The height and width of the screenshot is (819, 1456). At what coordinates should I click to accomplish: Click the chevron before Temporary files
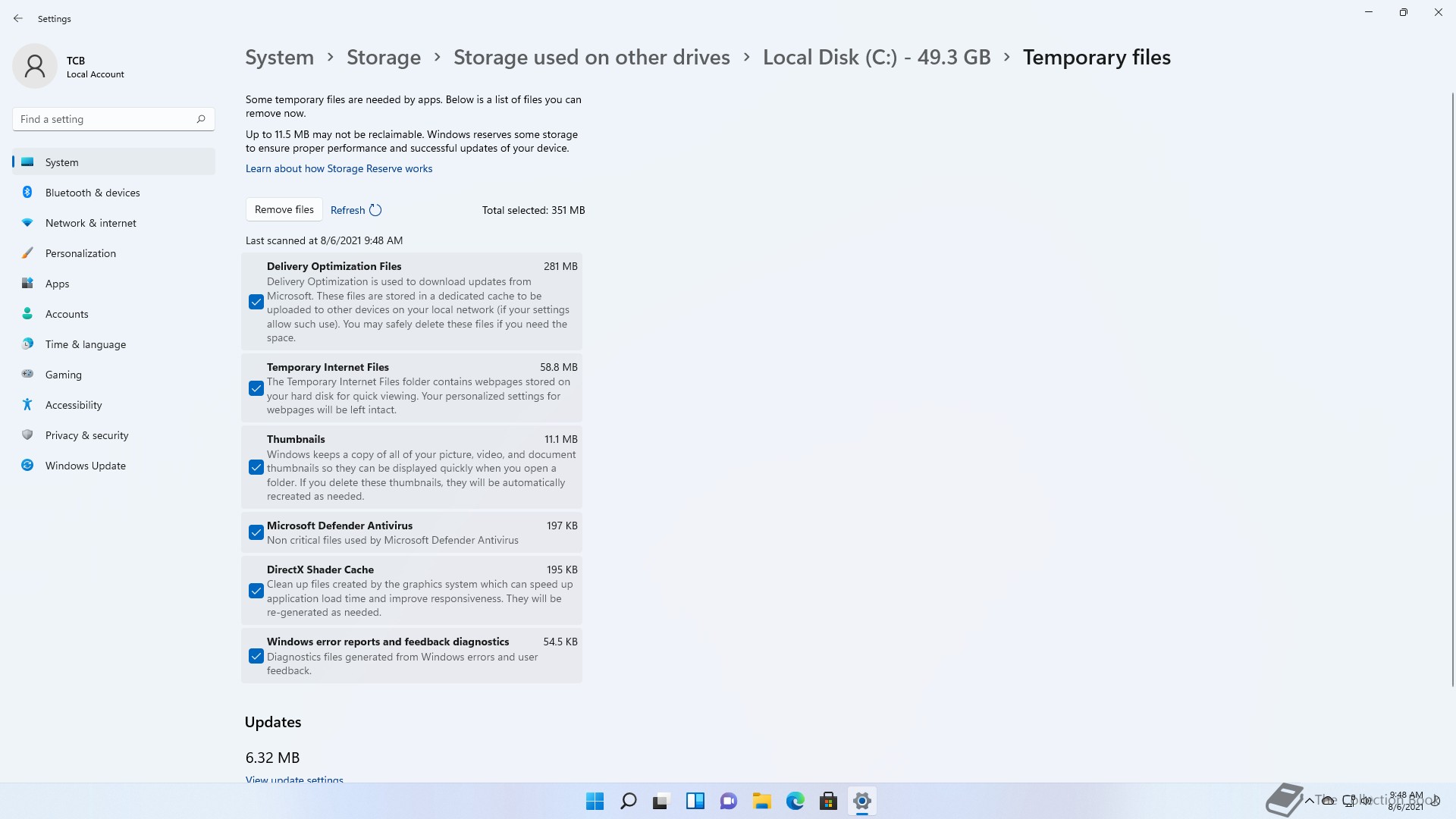[1007, 57]
